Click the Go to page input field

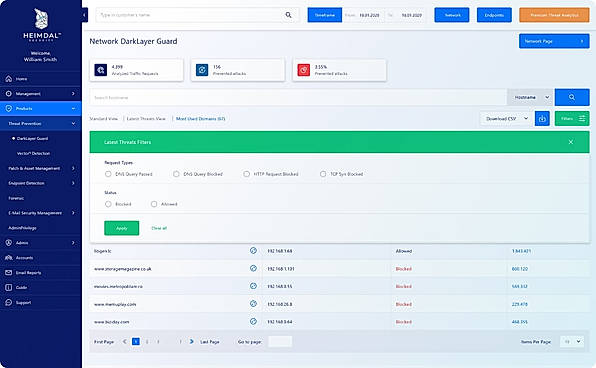click(280, 341)
